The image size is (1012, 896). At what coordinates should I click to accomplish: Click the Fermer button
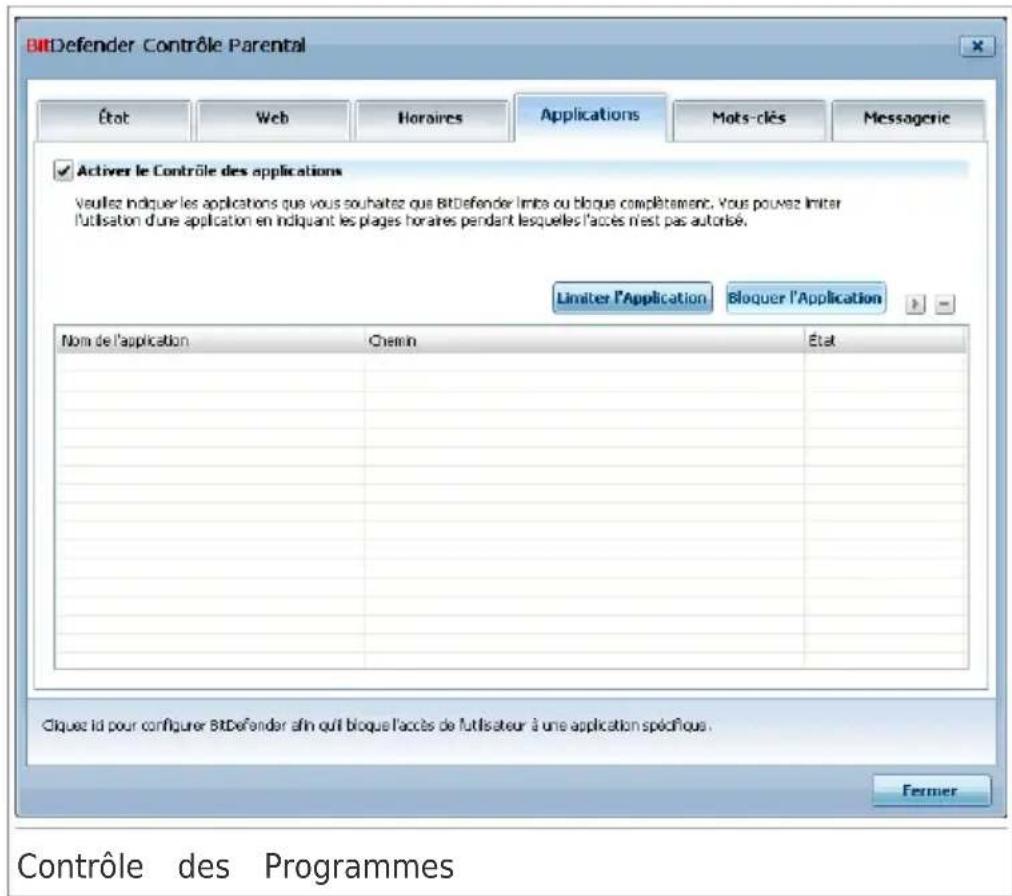tap(931, 791)
